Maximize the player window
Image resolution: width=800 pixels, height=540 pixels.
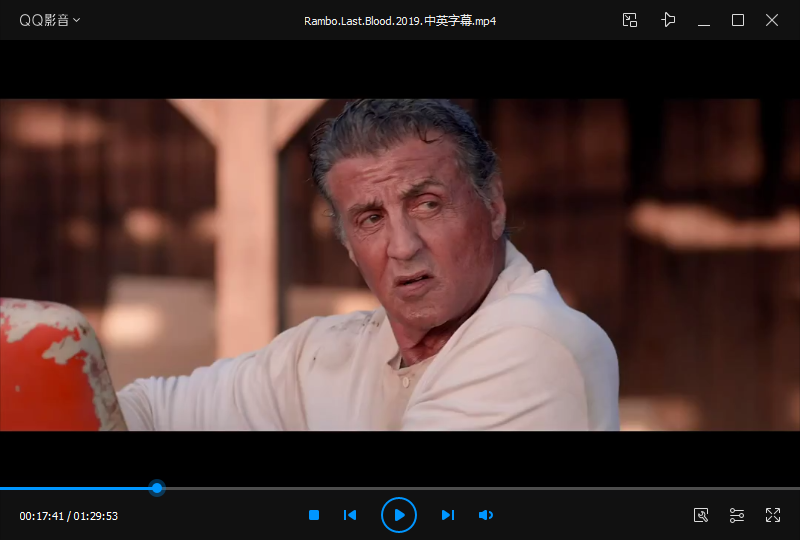tap(738, 20)
